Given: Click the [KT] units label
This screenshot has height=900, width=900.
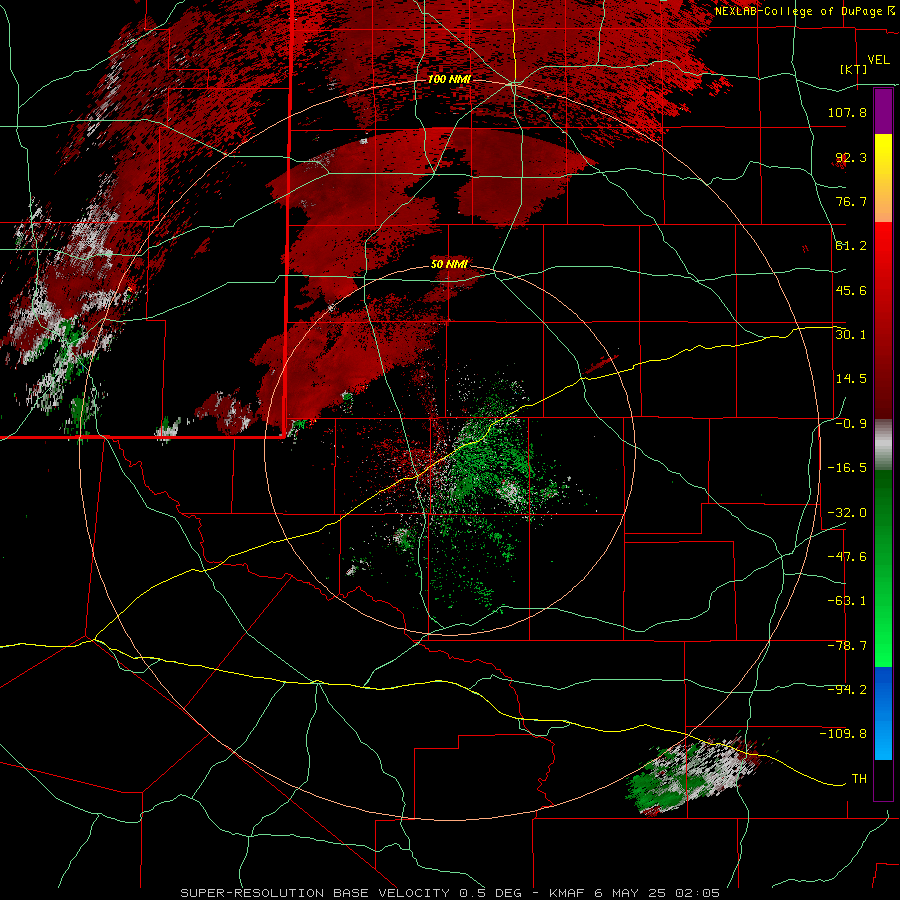Looking at the screenshot, I should (x=854, y=69).
